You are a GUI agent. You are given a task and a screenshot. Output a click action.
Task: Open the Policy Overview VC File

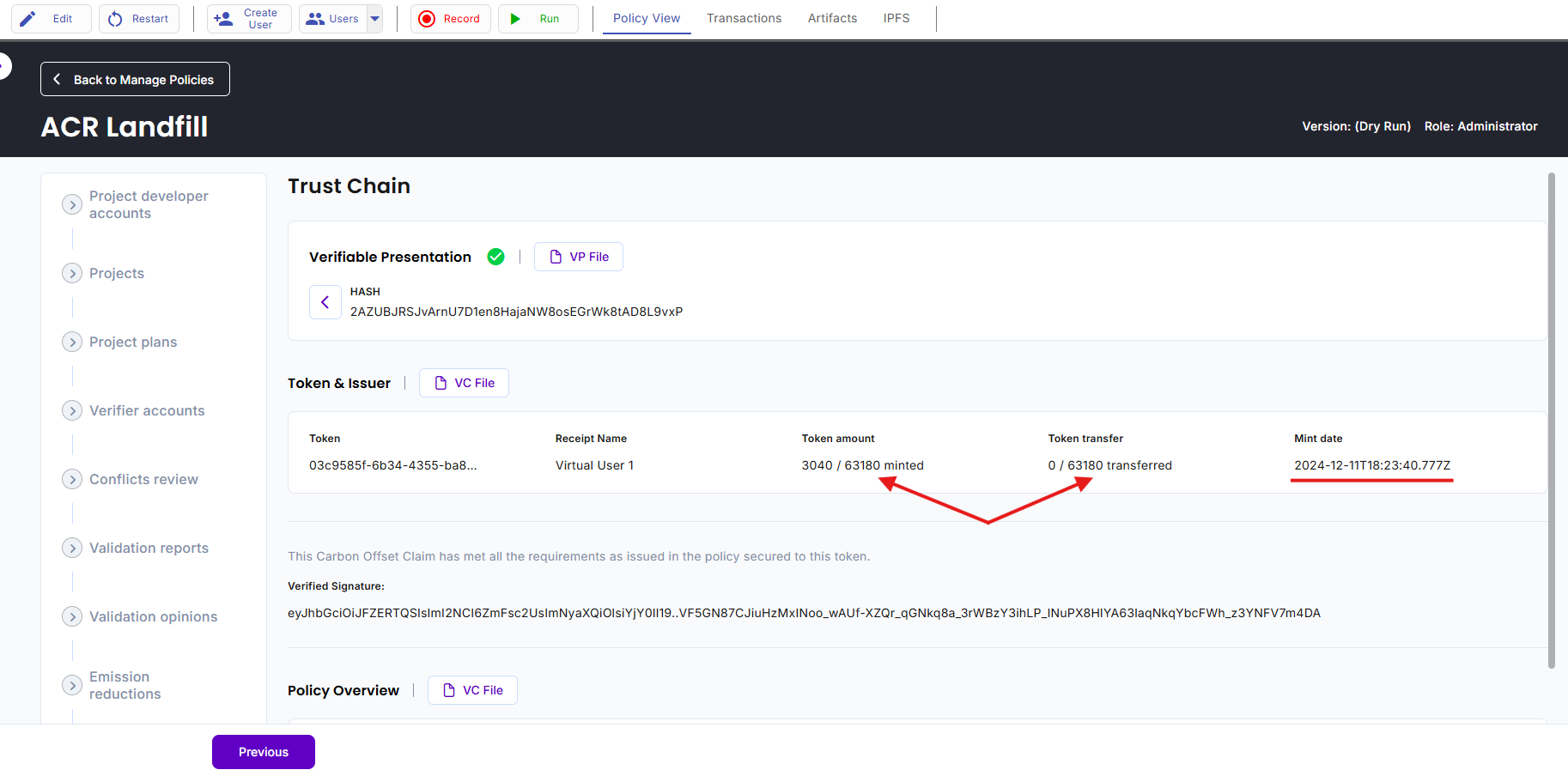[472, 690]
